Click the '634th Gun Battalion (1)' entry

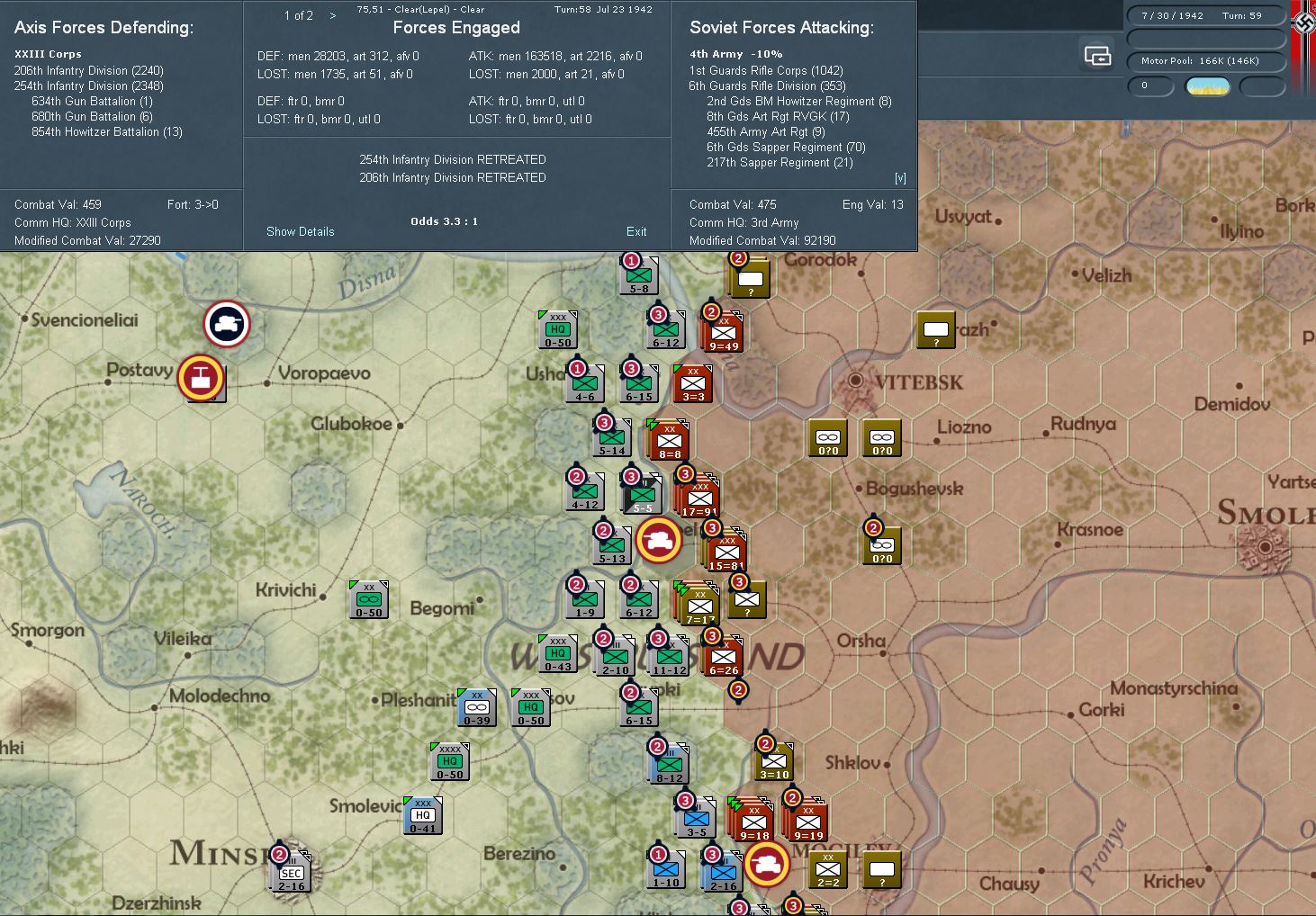(x=92, y=101)
